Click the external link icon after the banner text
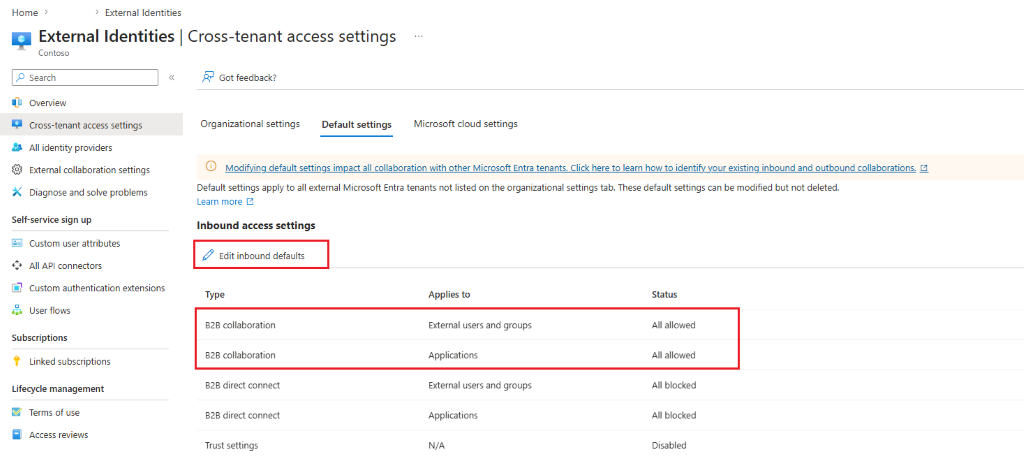Viewport: 1024px width, 457px height. coord(924,168)
